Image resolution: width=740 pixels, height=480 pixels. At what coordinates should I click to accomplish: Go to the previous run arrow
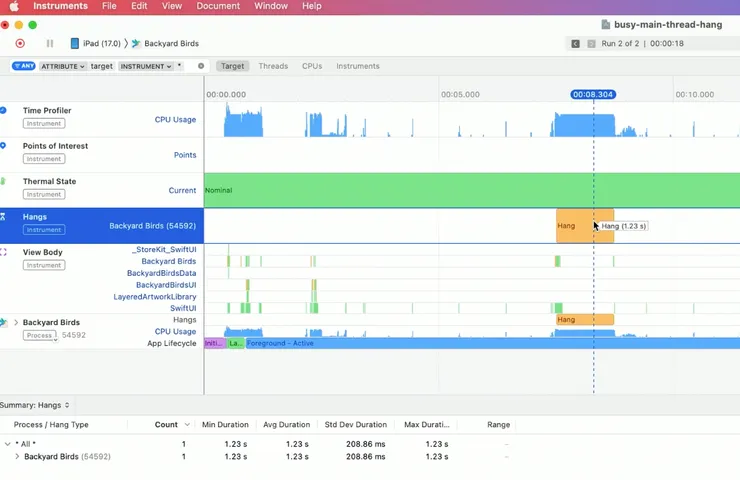click(575, 44)
